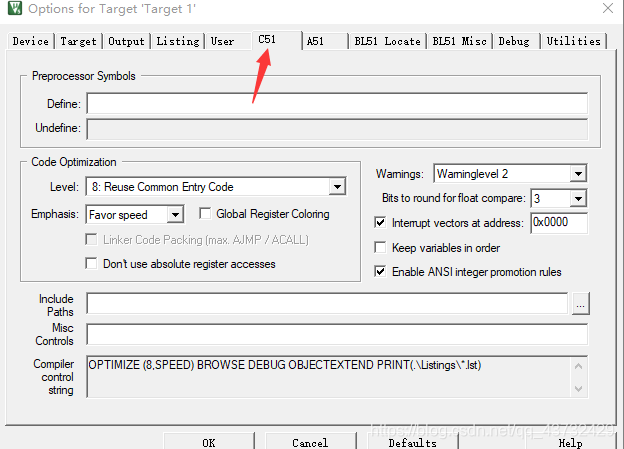Open the BL51 Misc tab
This screenshot has width=624, height=449.
point(459,41)
